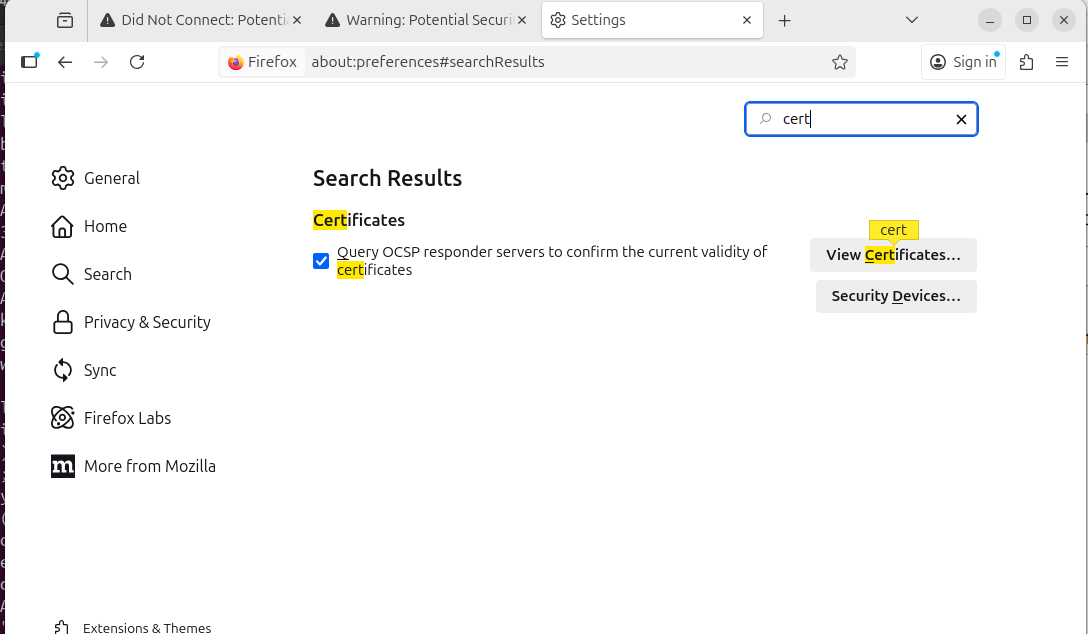The image size is (1088, 634).
Task: Click the View Certificates button
Action: click(893, 255)
